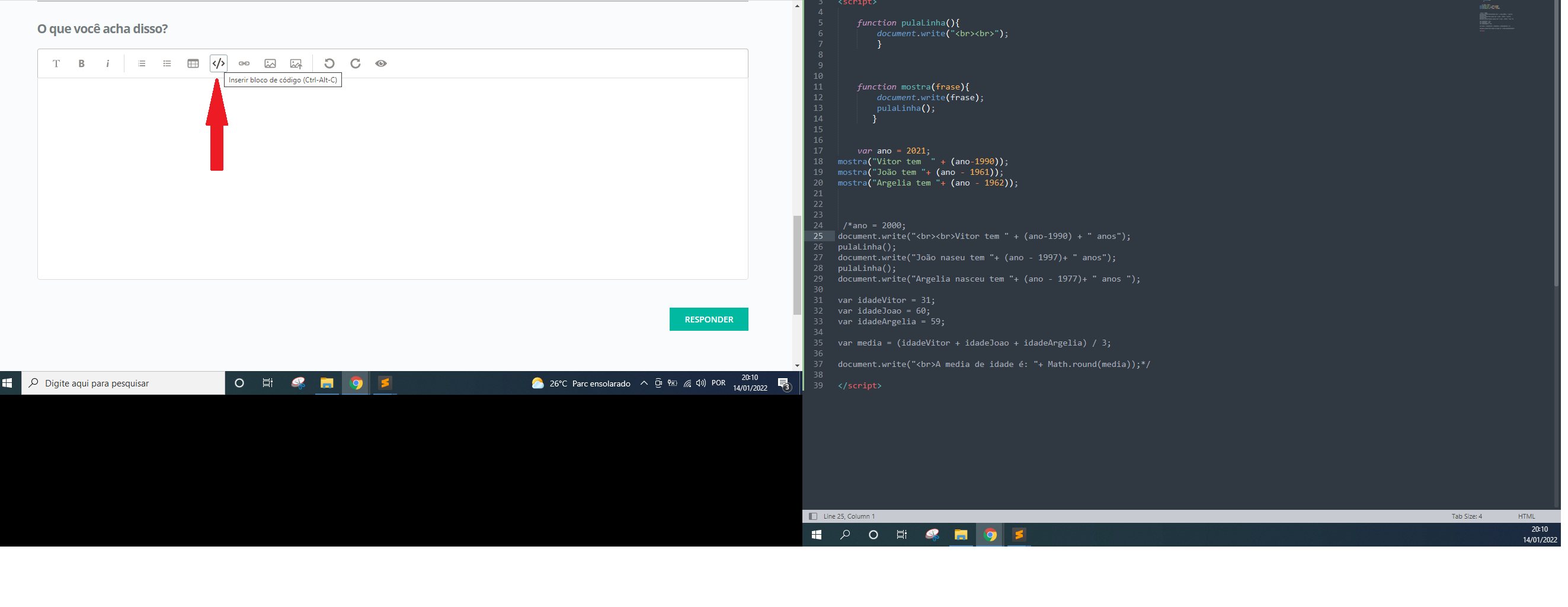Click the RESPONDER button
The image size is (1568, 607).
(709, 319)
